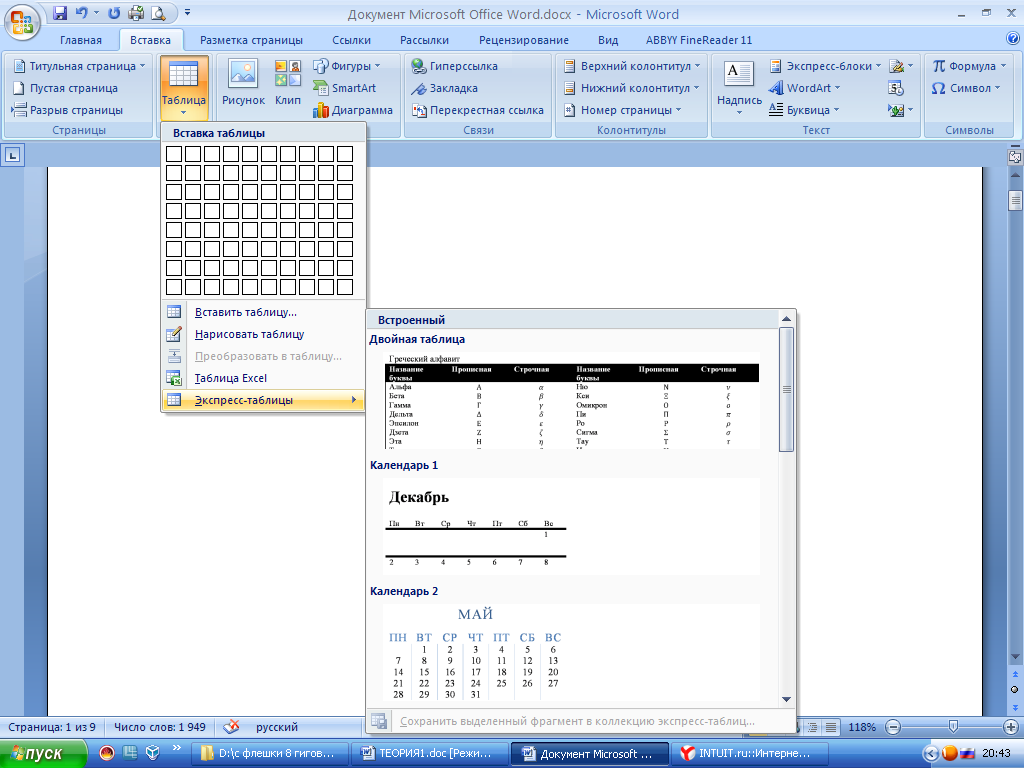Screen dimensions: 1024x768
Task: Zoom in with the plus button
Action: coord(1012,727)
